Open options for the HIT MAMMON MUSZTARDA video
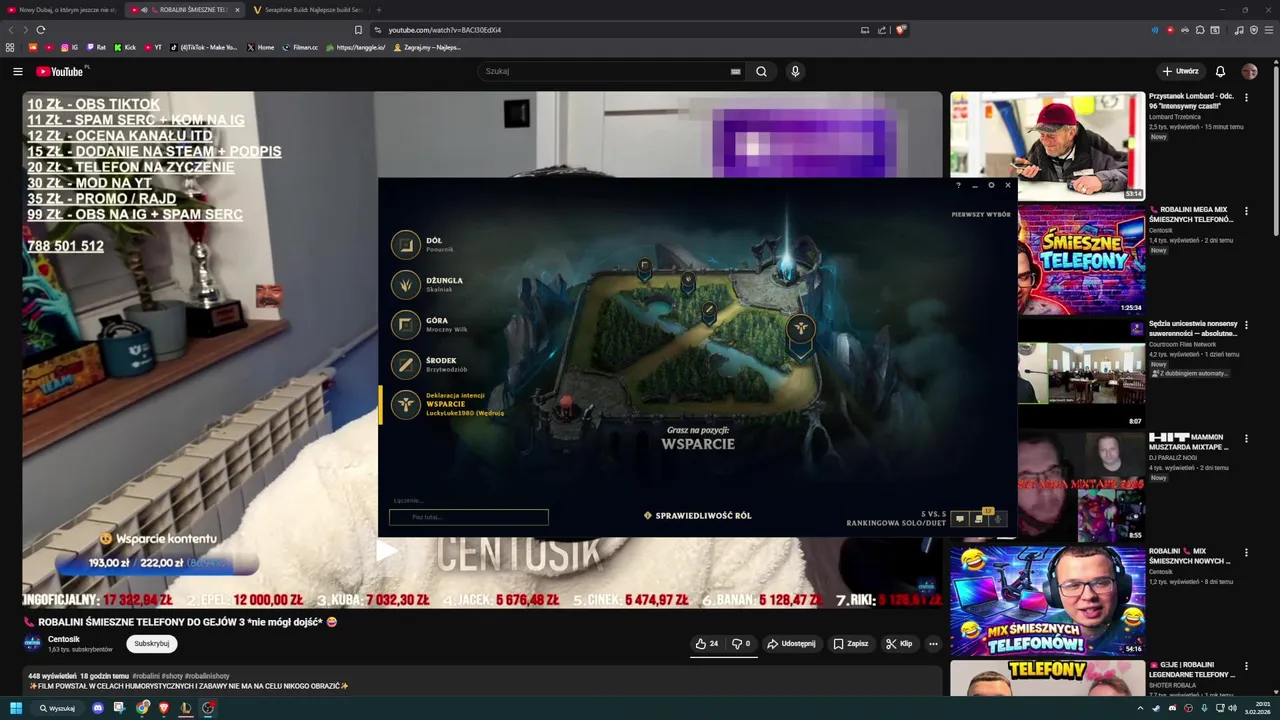Image resolution: width=1280 pixels, height=720 pixels. [1246, 438]
